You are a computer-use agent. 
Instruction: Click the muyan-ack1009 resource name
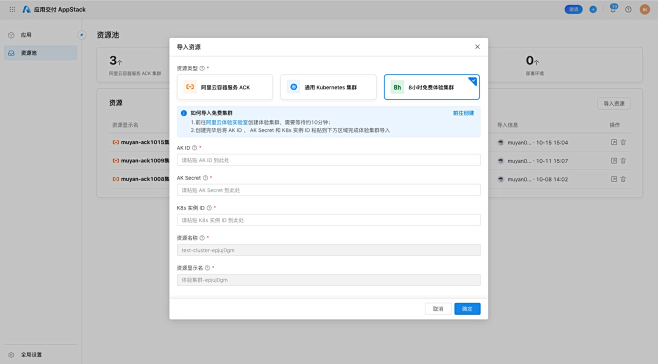145,161
